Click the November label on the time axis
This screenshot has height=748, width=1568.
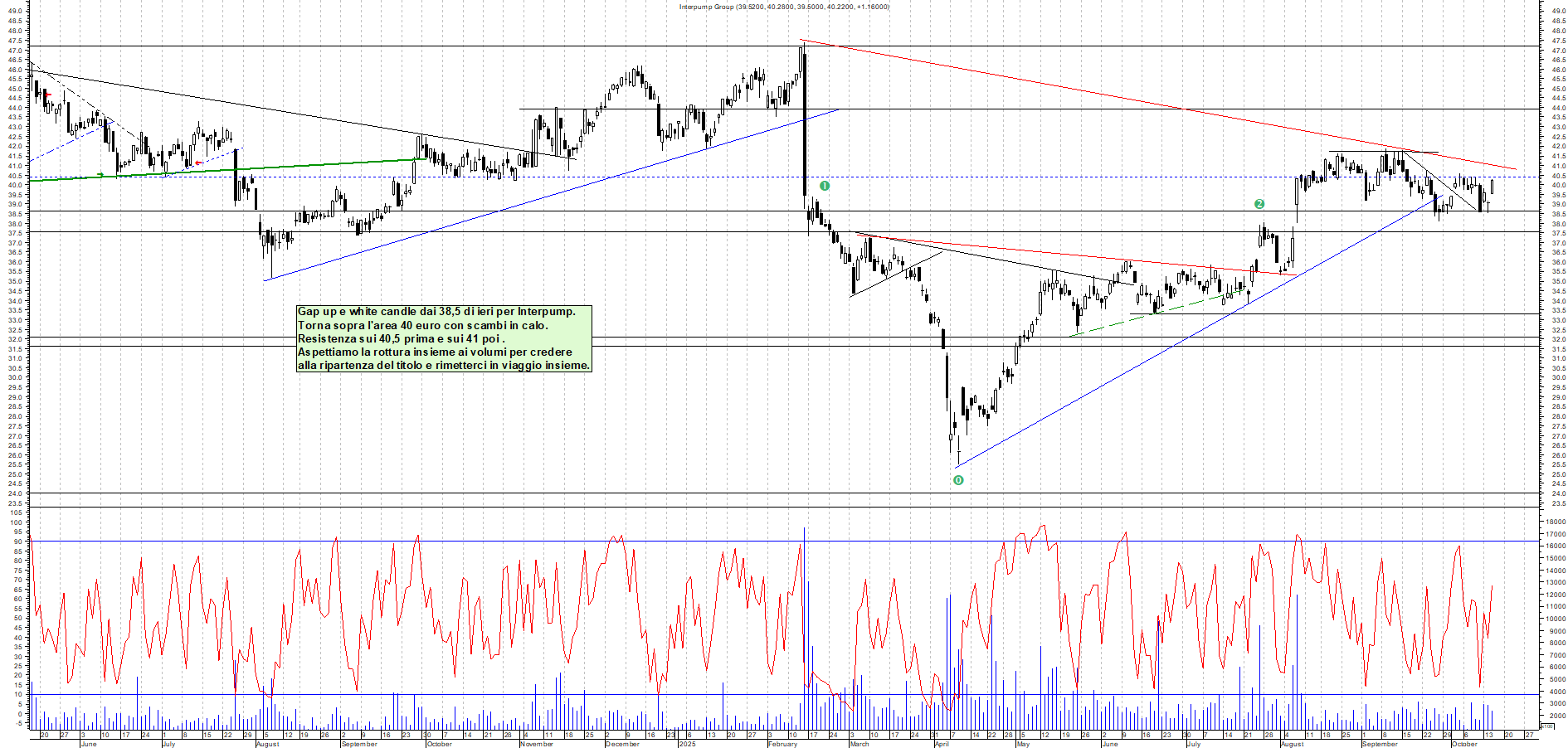pos(536,744)
